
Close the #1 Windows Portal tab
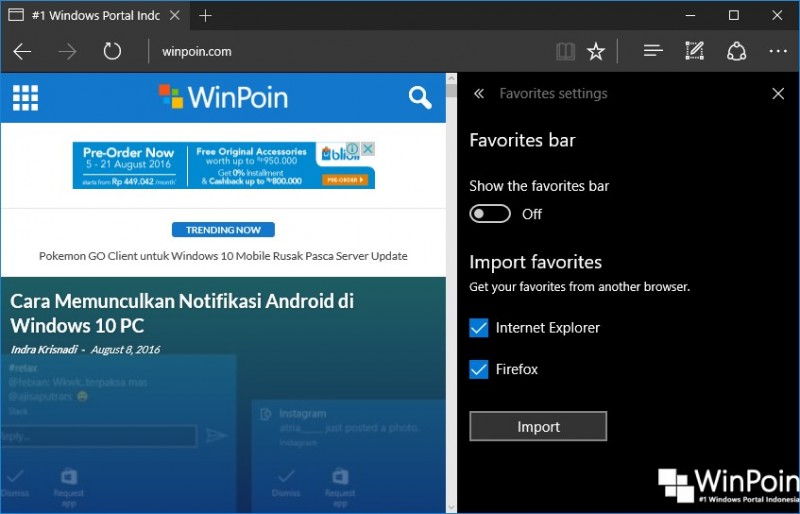coord(174,15)
